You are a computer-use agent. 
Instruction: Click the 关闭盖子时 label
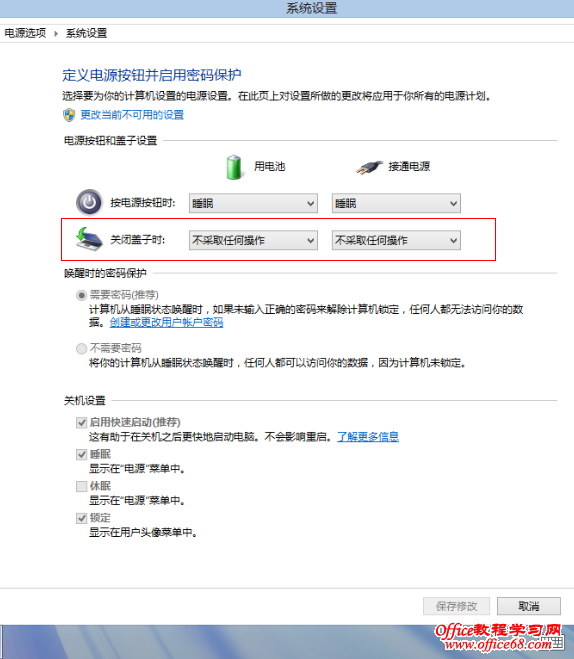click(x=138, y=240)
